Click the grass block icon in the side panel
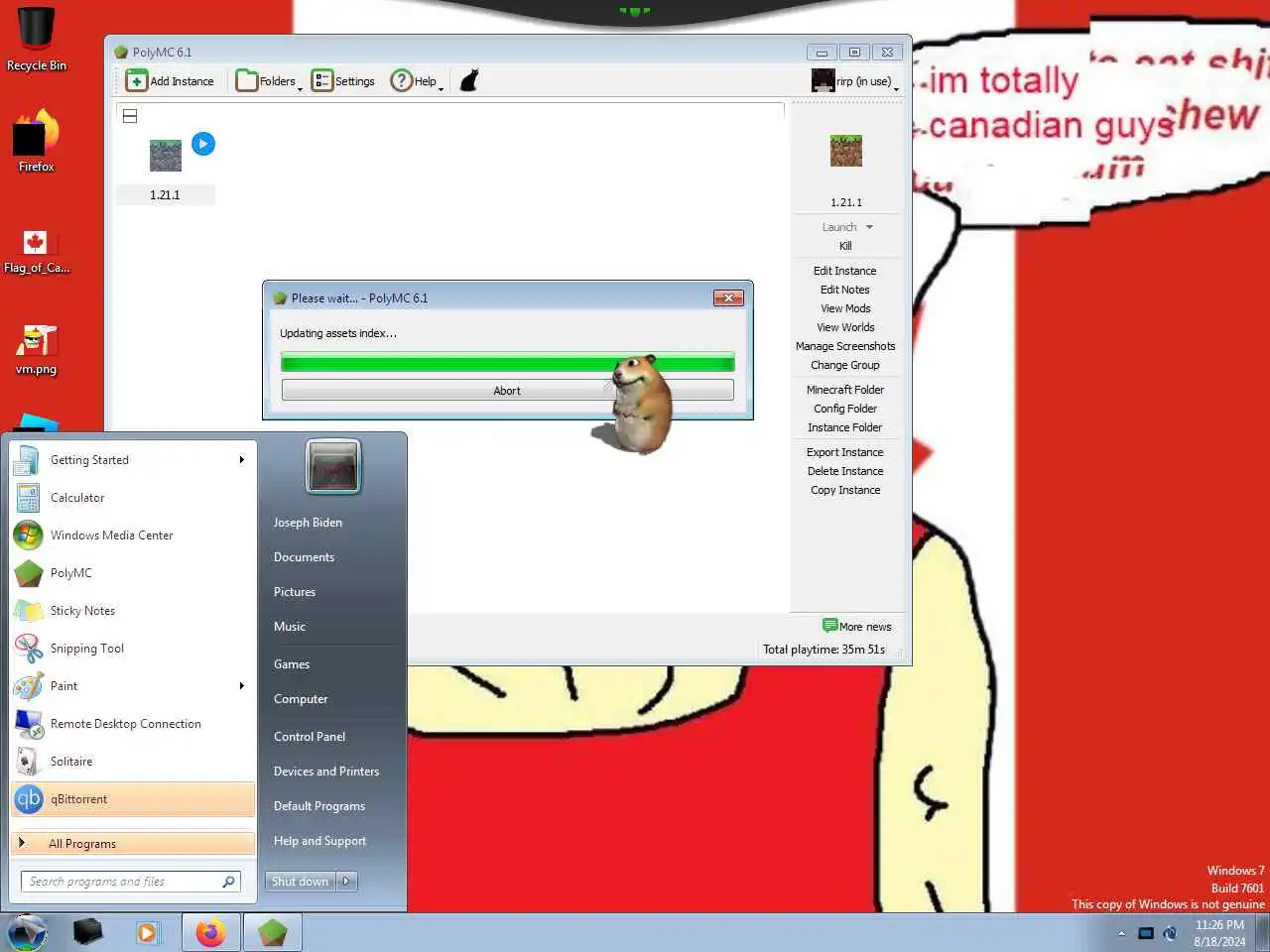1270x952 pixels. (x=846, y=151)
